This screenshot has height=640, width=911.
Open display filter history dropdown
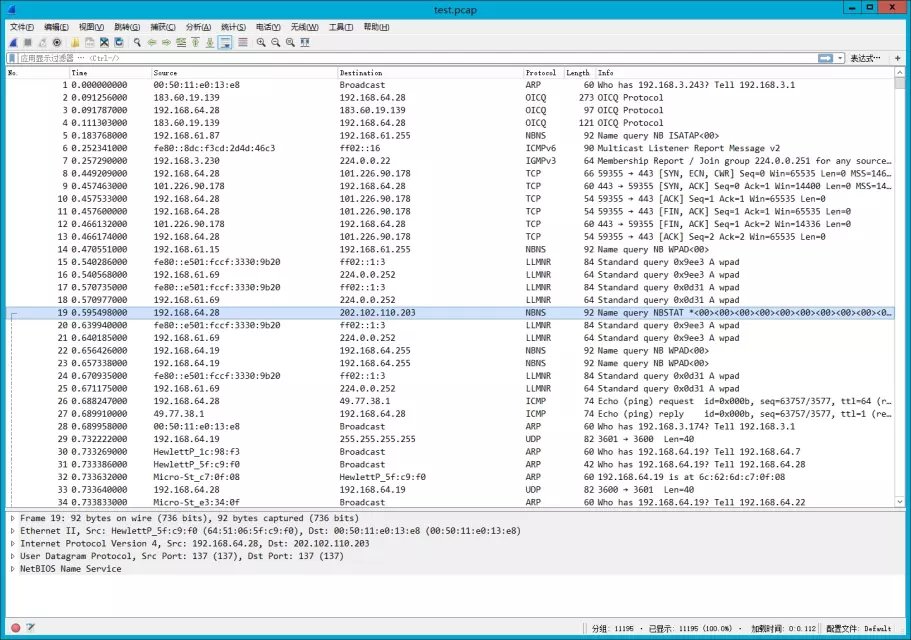tap(840, 58)
